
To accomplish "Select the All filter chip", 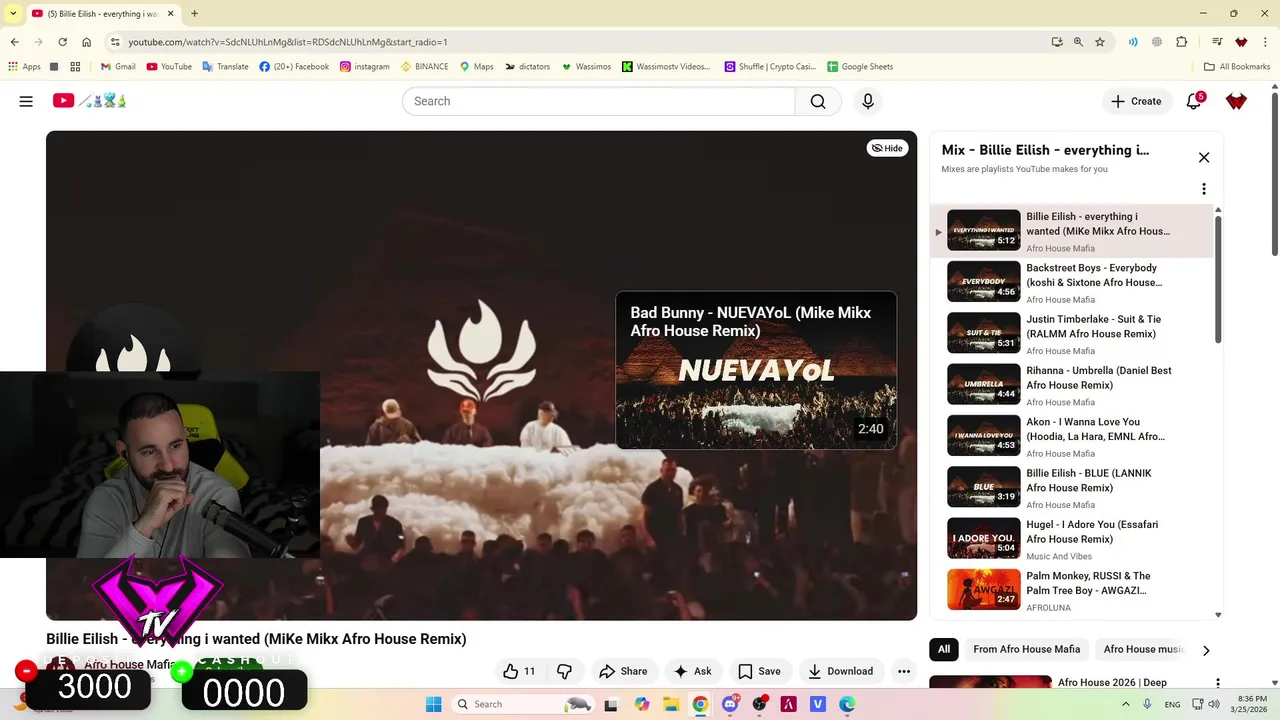I will [x=943, y=649].
